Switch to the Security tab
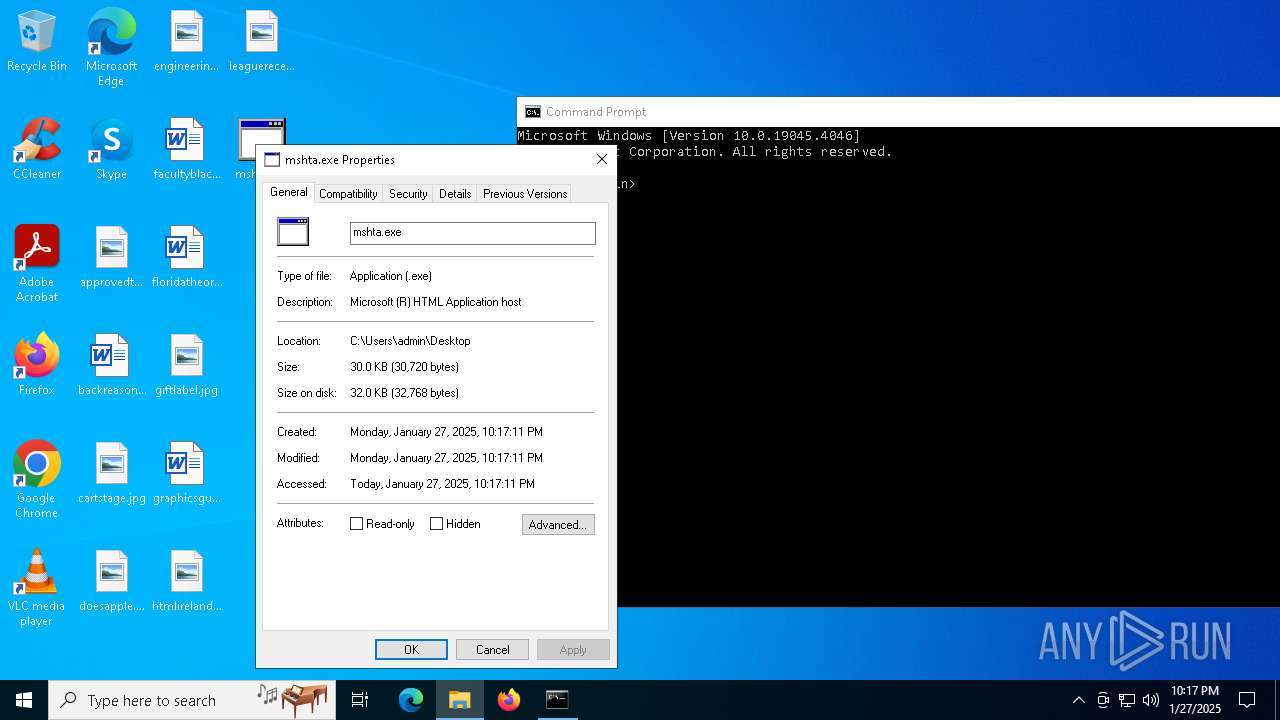This screenshot has height=720, width=1280. (408, 194)
